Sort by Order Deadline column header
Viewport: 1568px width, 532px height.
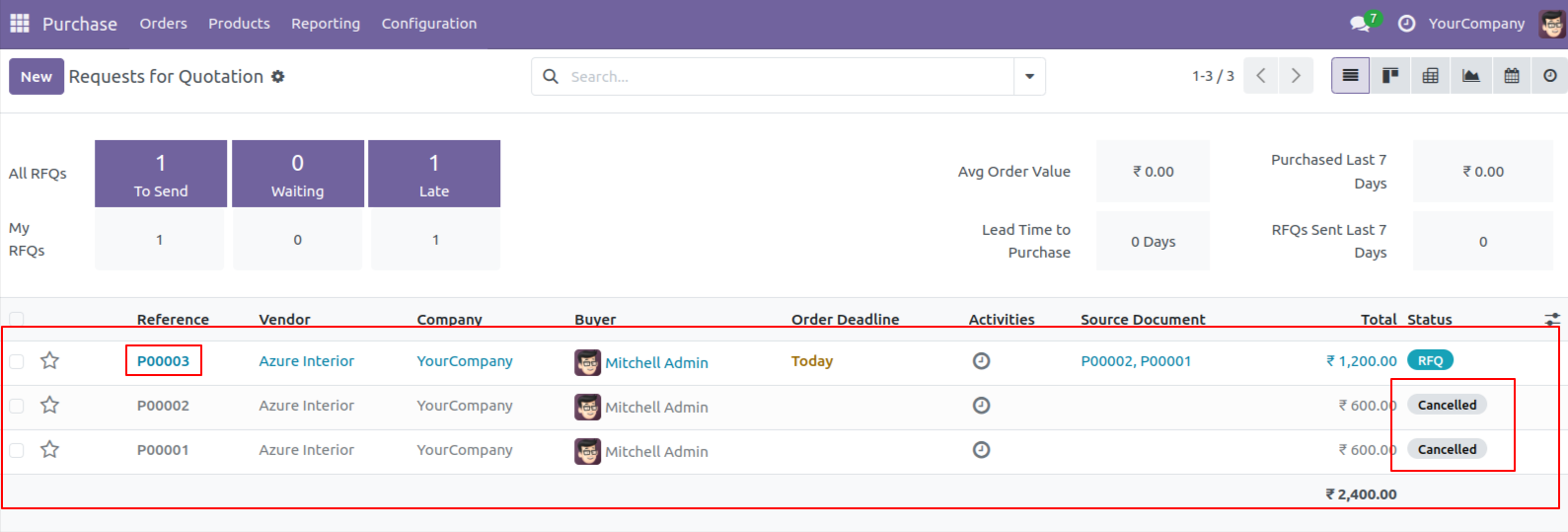tap(845, 319)
